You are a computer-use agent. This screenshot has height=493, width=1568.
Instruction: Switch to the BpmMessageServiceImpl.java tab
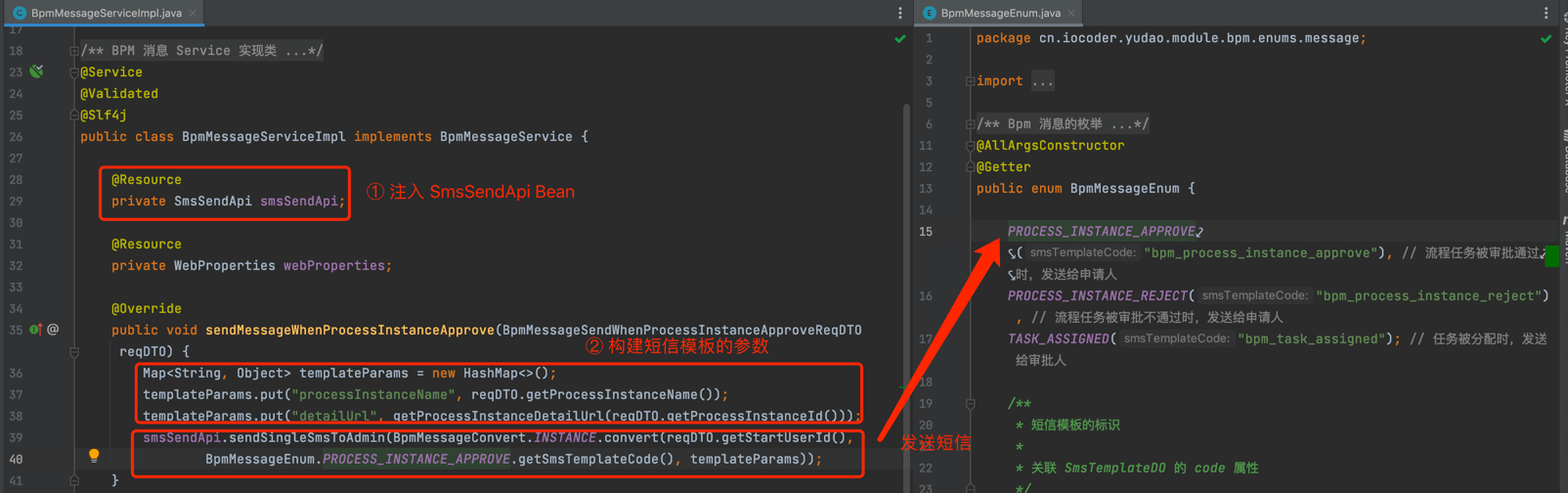pos(105,13)
